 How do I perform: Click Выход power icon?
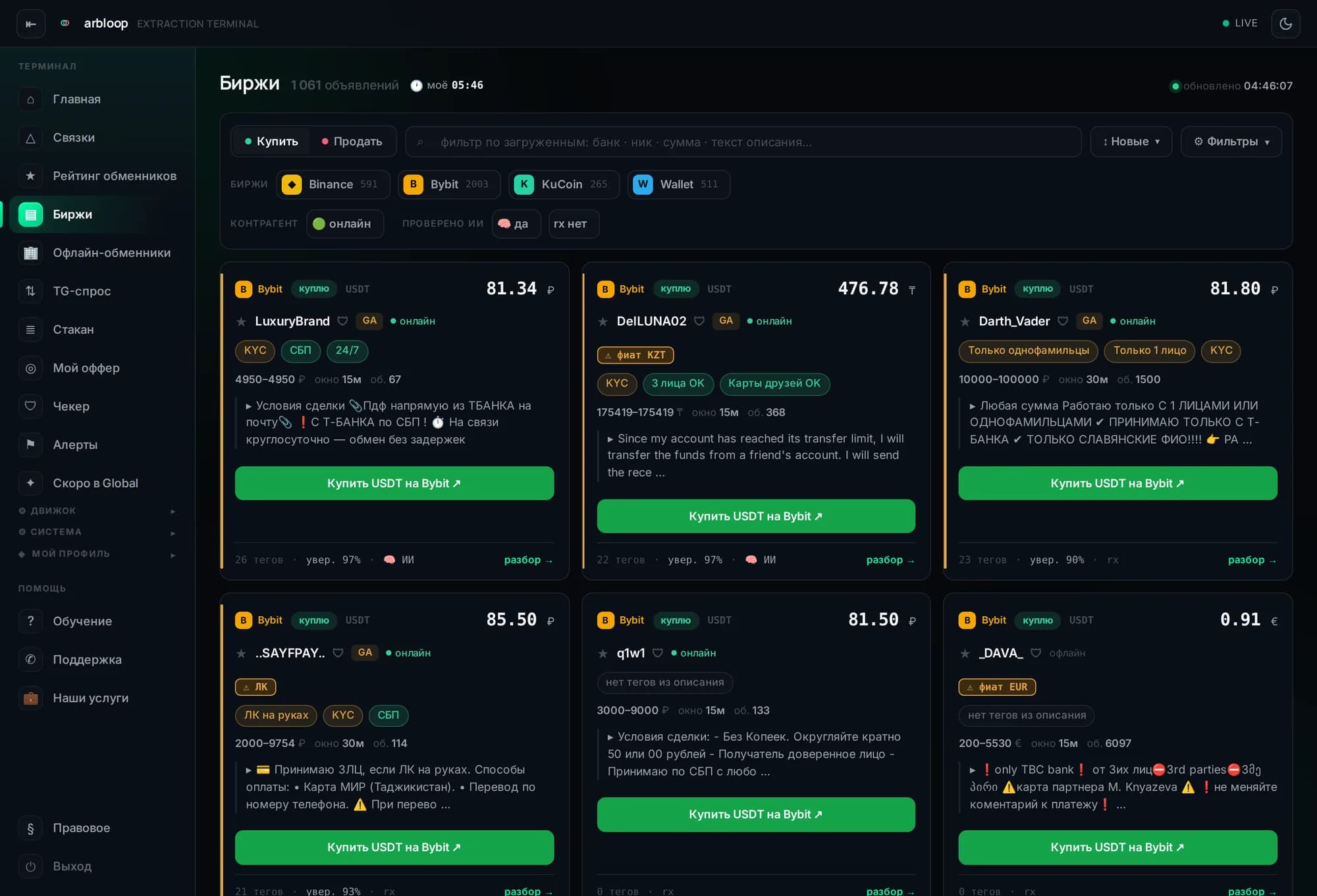pos(30,866)
